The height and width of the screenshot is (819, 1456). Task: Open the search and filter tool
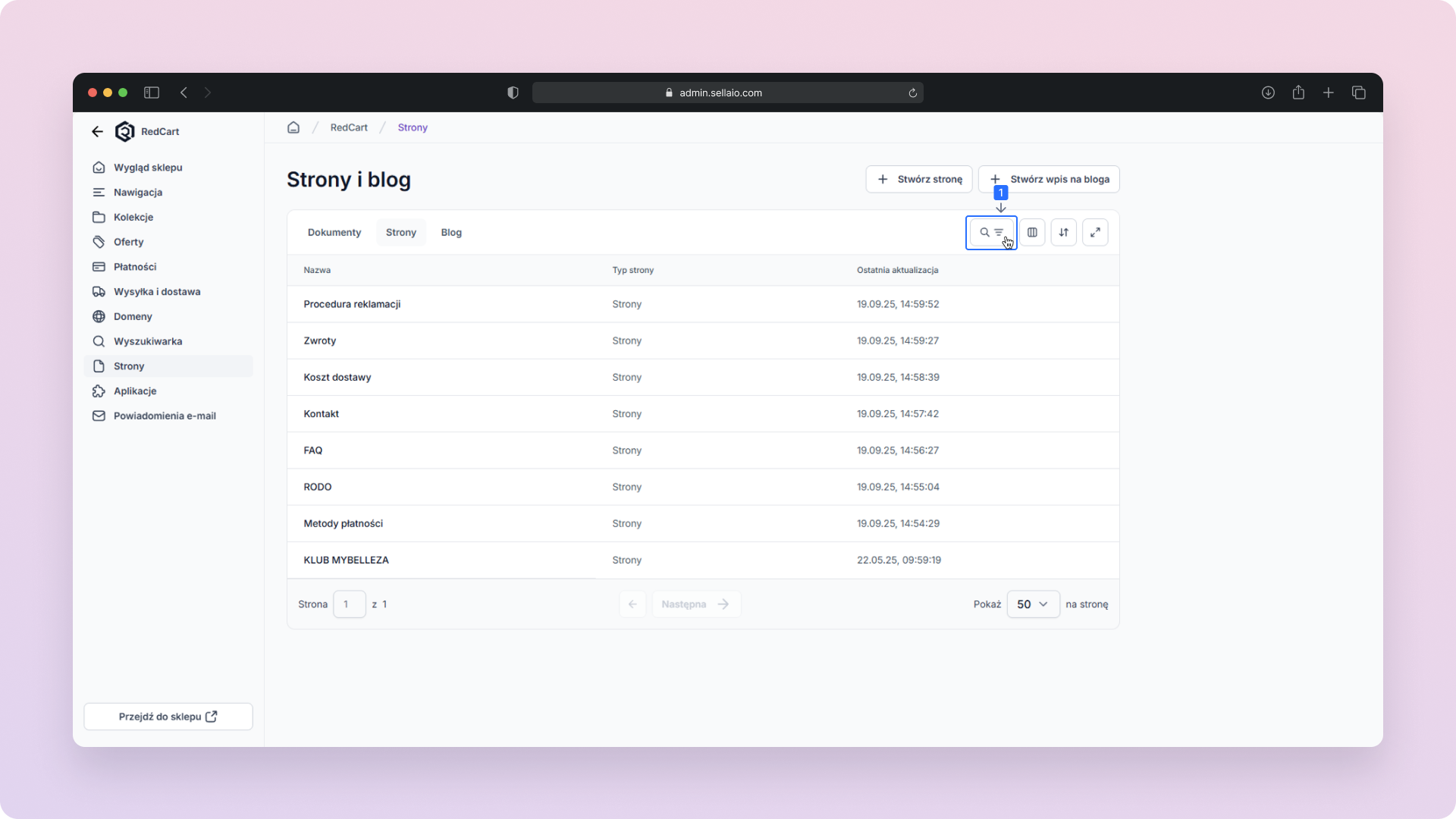pos(990,232)
